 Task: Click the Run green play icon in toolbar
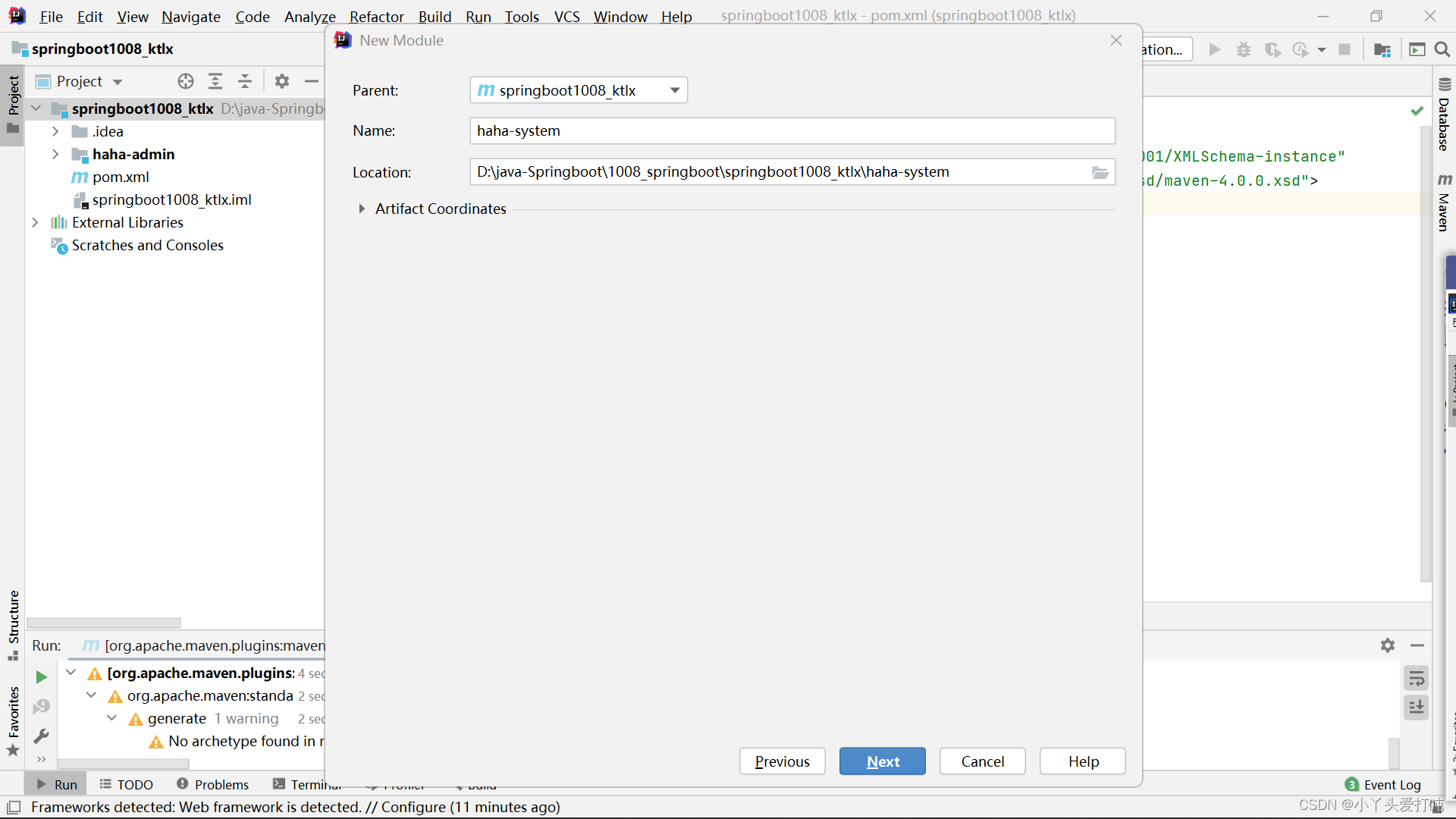click(1214, 49)
